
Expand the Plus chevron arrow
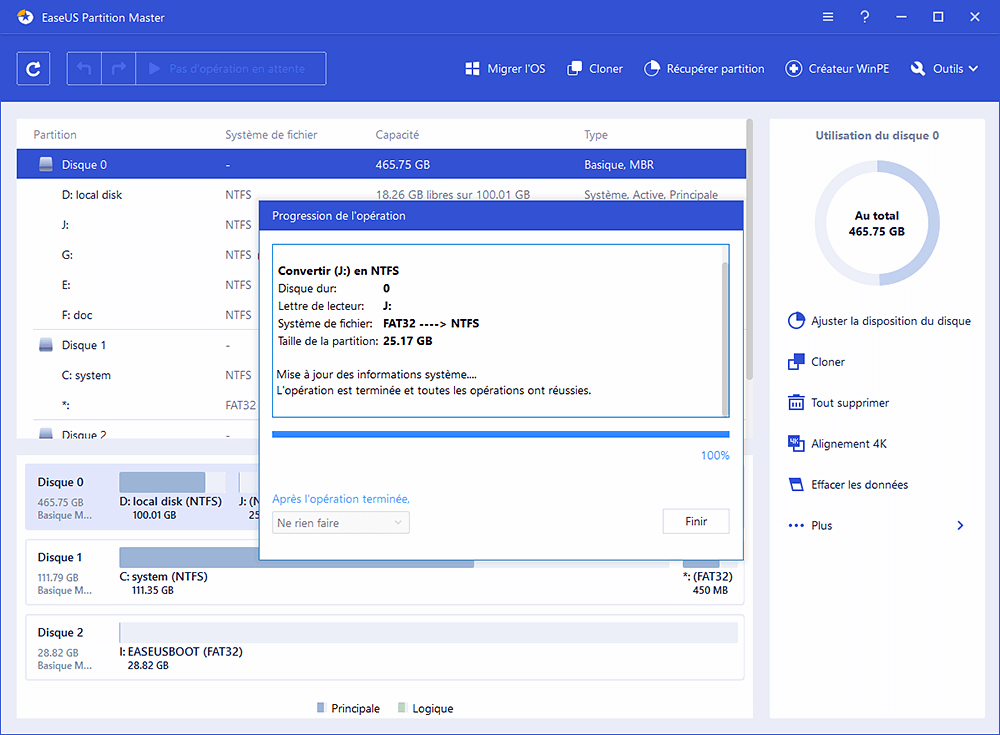pos(960,526)
